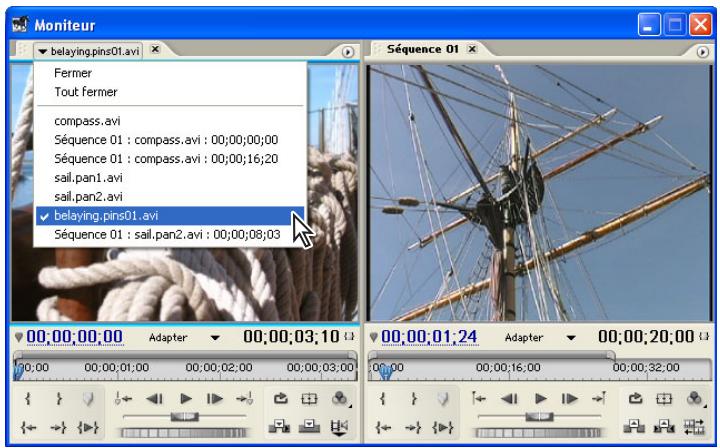
Task: Select sail.pan1.avi in clip menu
Action: coord(170,178)
